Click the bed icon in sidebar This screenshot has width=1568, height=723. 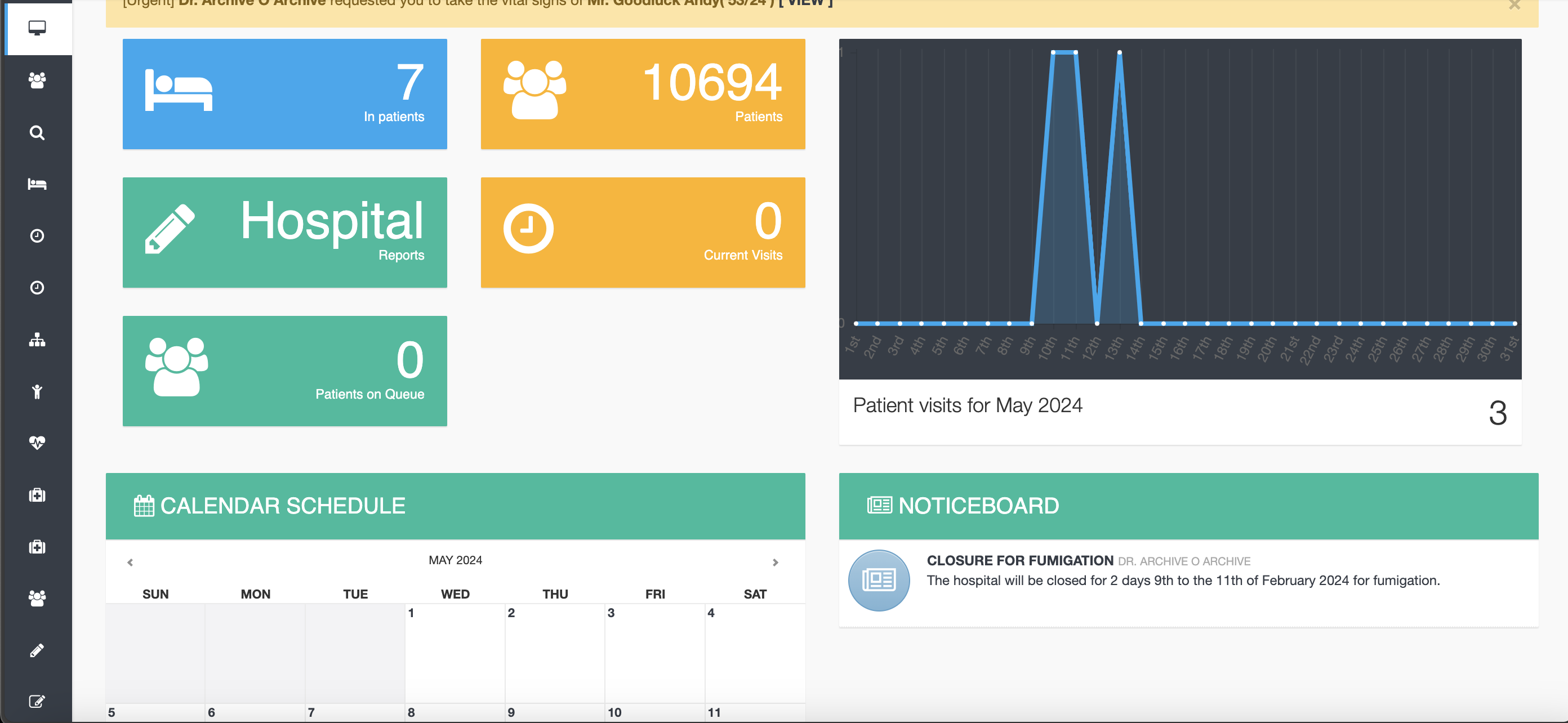37,184
